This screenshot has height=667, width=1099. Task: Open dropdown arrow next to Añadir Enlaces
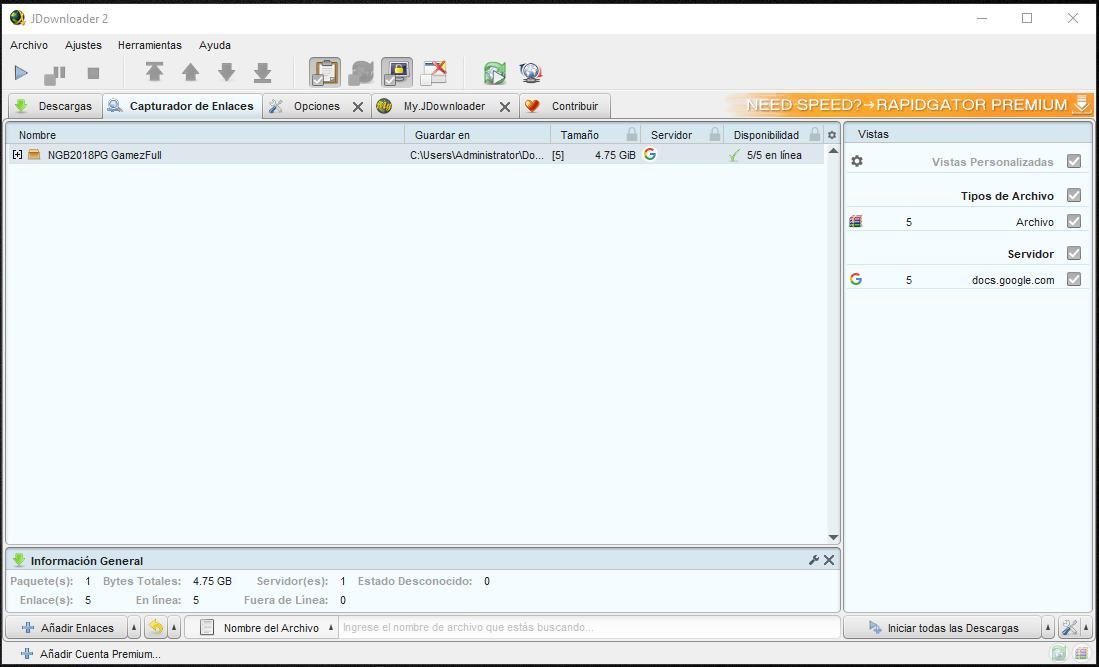tap(135, 627)
